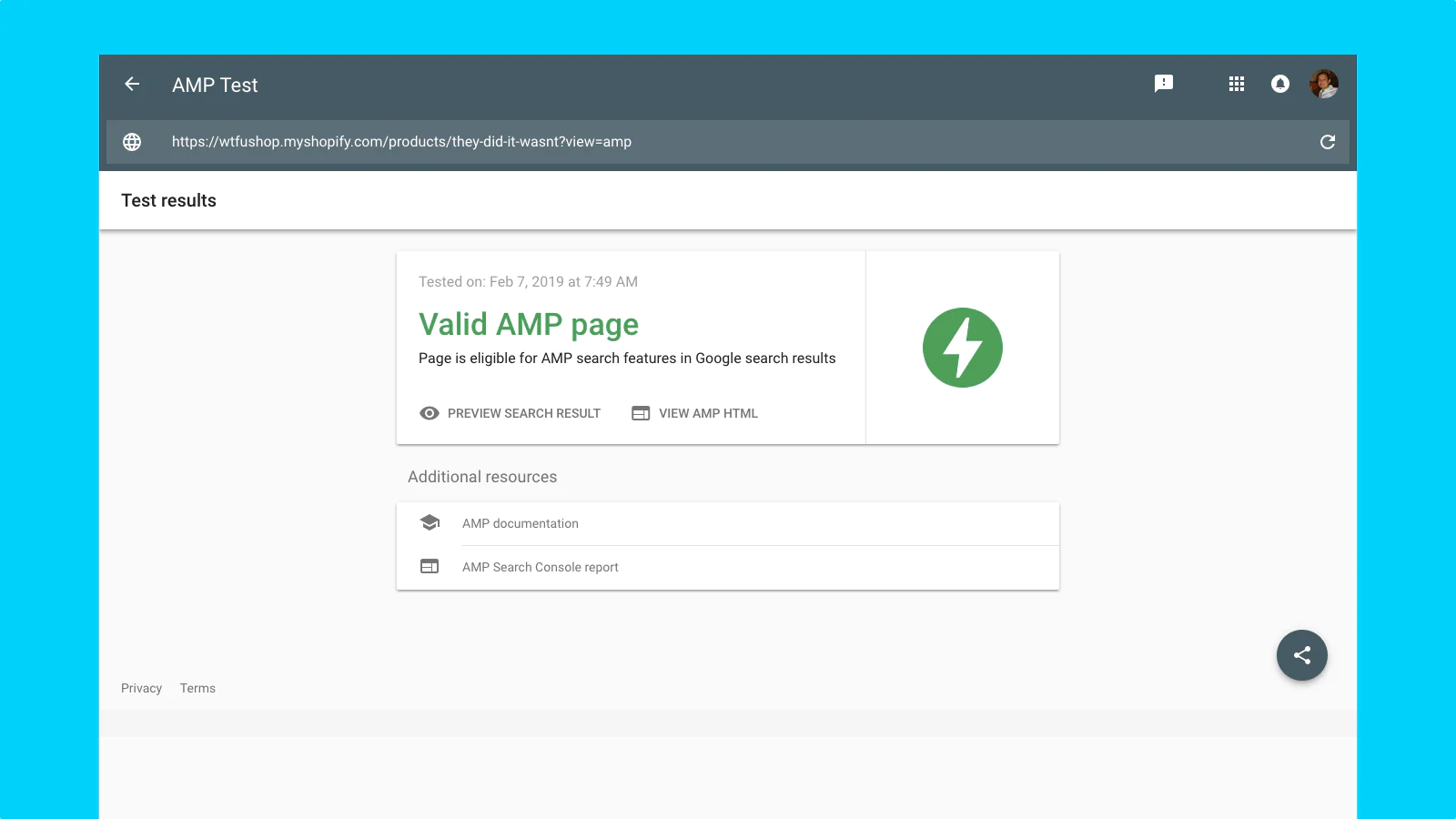Open the feedback icon in header

(1163, 84)
